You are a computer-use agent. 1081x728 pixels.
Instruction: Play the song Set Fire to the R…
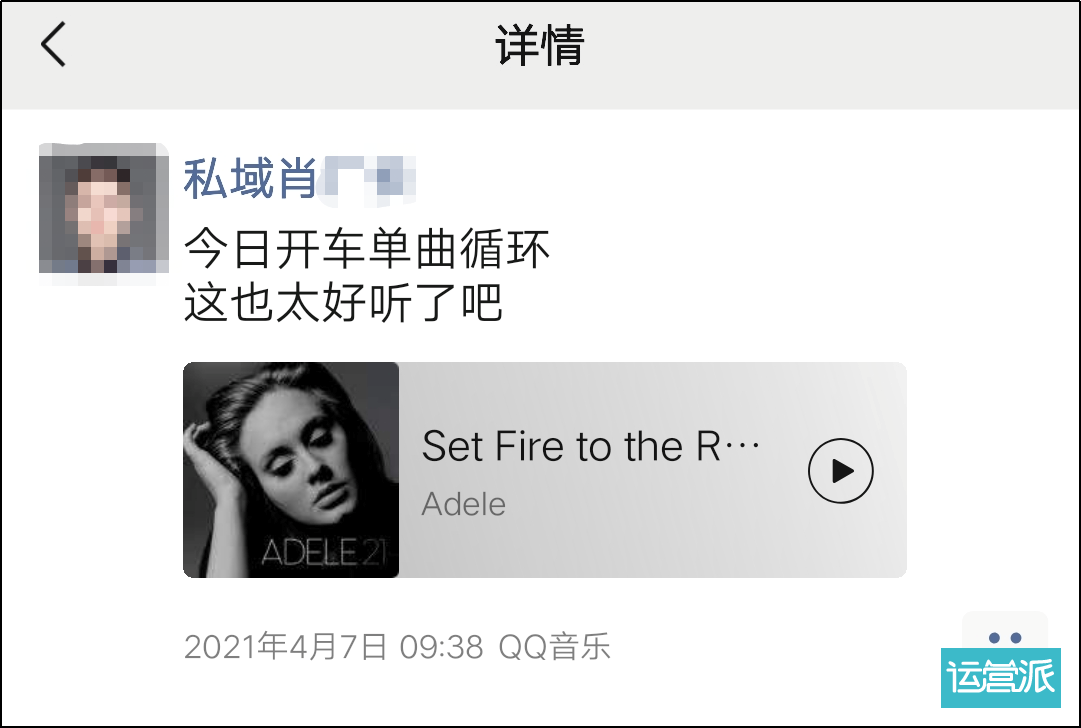tap(840, 471)
